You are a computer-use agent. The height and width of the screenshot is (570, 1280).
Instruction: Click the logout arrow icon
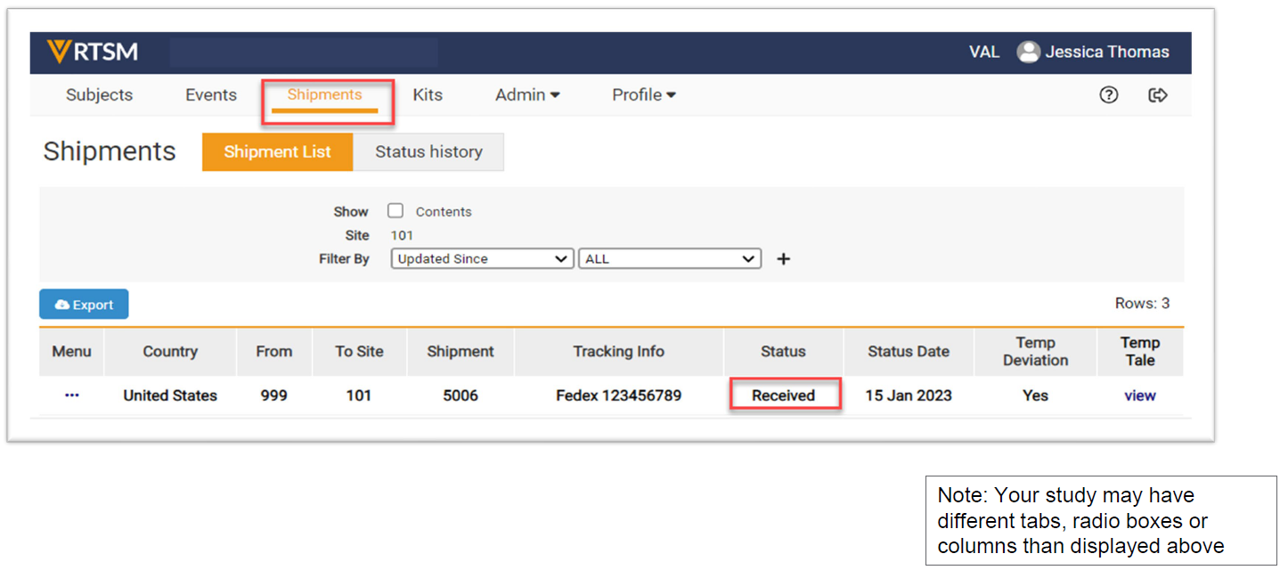1158,95
